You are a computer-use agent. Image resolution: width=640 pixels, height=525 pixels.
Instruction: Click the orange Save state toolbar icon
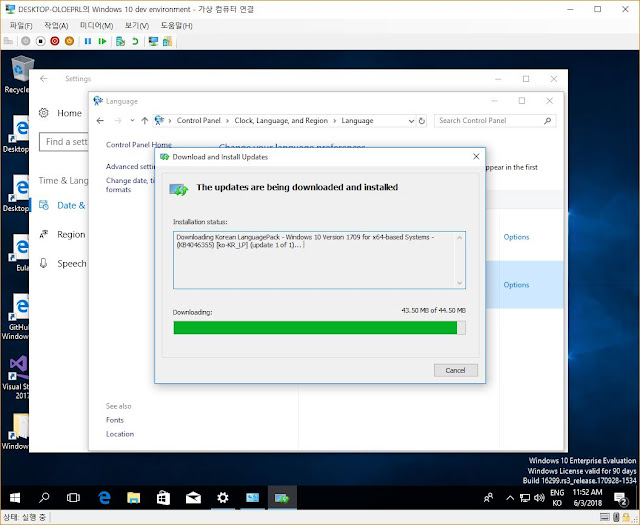69,41
